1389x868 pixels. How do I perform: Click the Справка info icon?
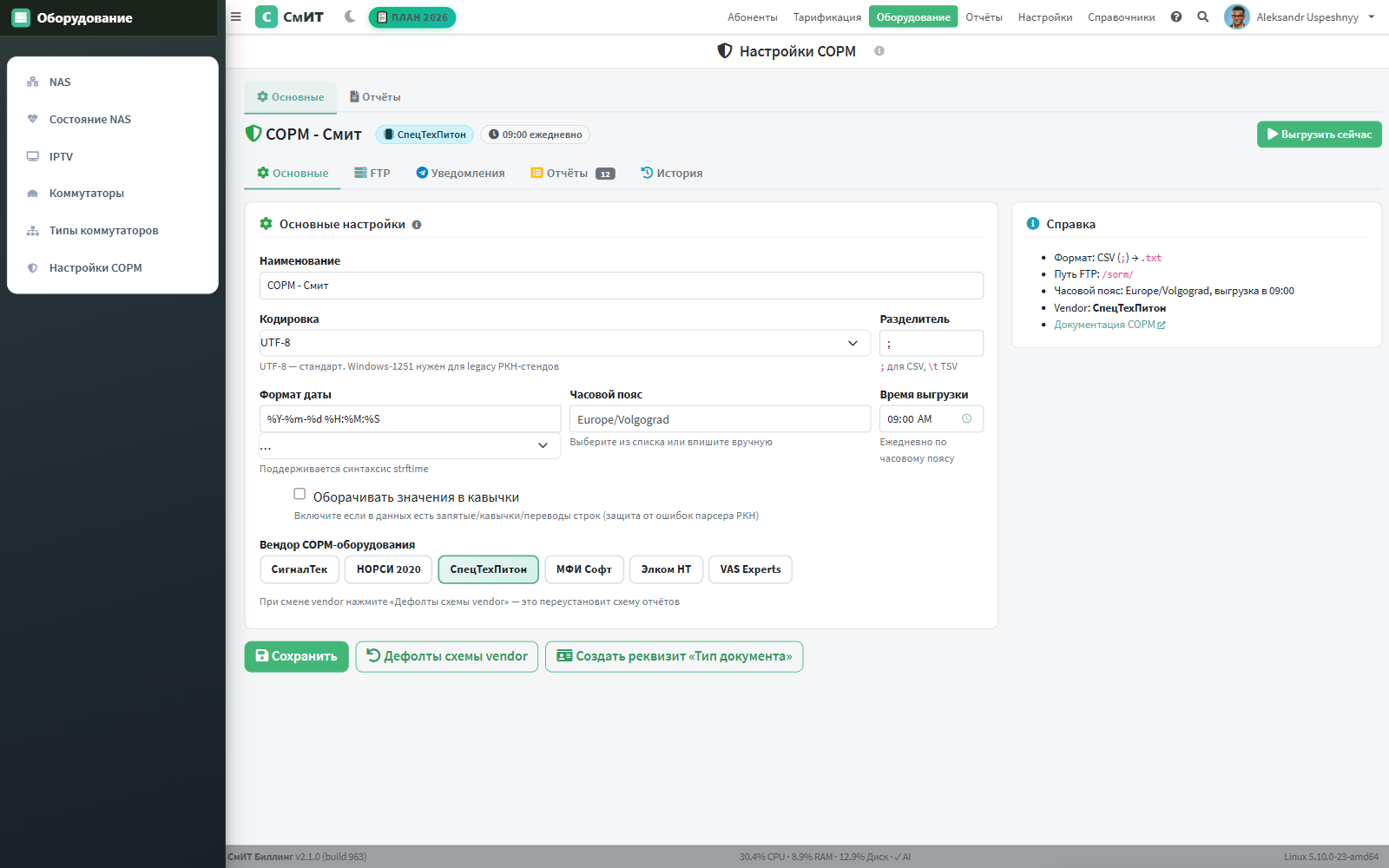click(x=1033, y=224)
